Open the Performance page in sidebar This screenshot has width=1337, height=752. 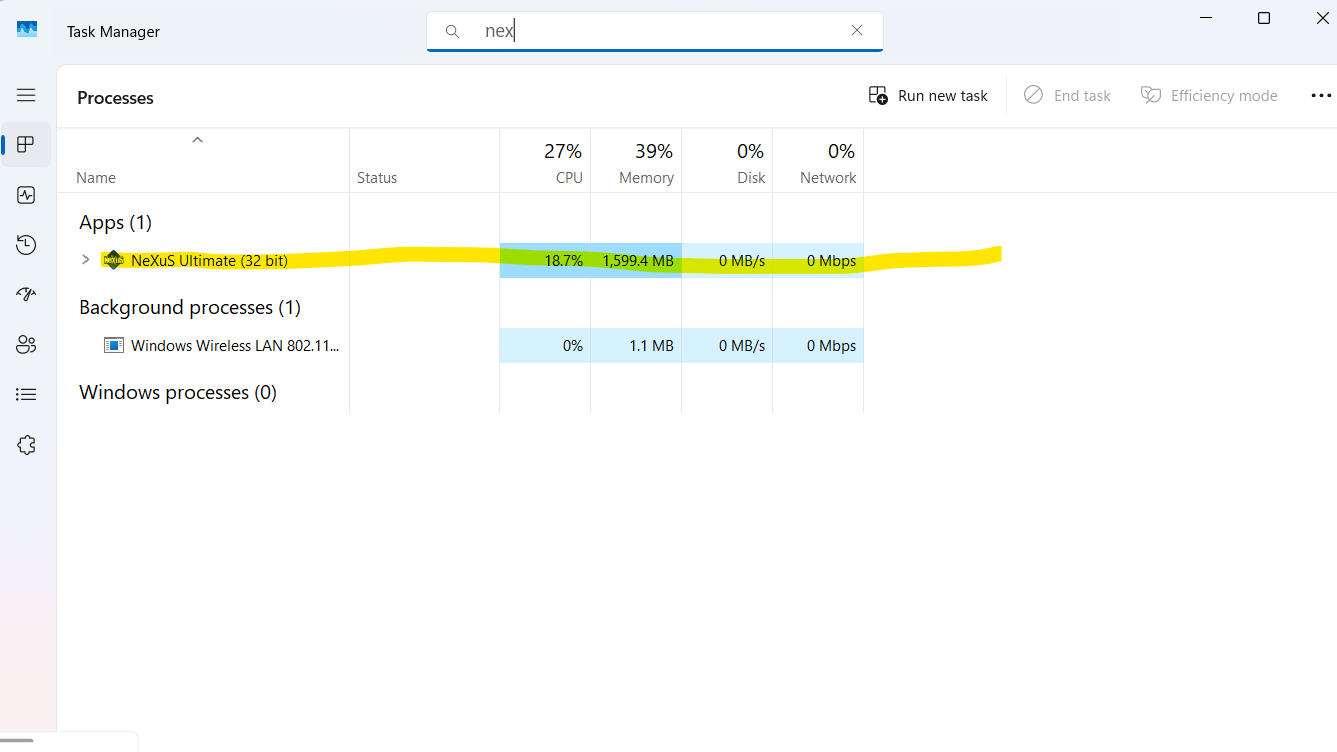pyautogui.click(x=26, y=195)
